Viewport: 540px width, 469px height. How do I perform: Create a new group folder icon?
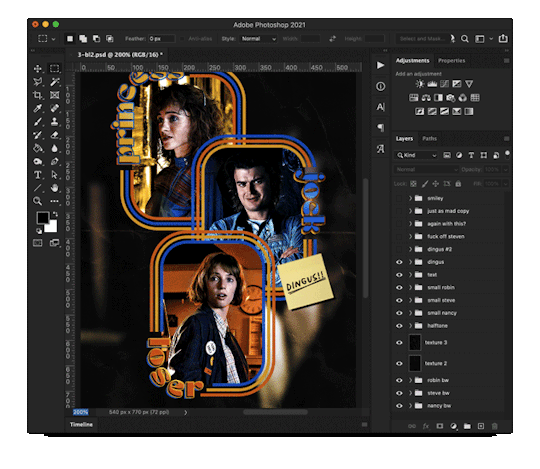467,426
